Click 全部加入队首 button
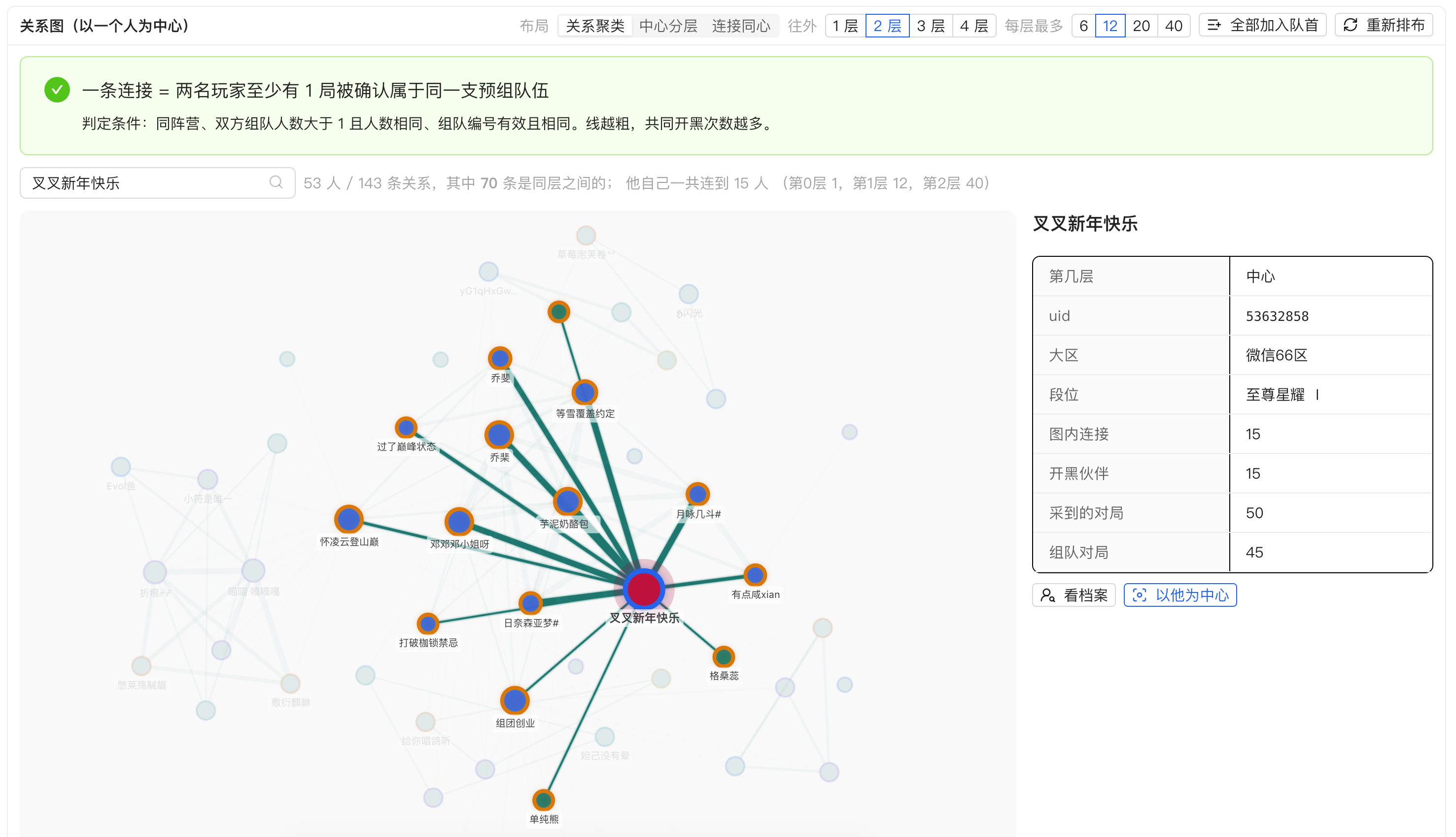Screen dimensions: 1456x837 pos(1262,25)
